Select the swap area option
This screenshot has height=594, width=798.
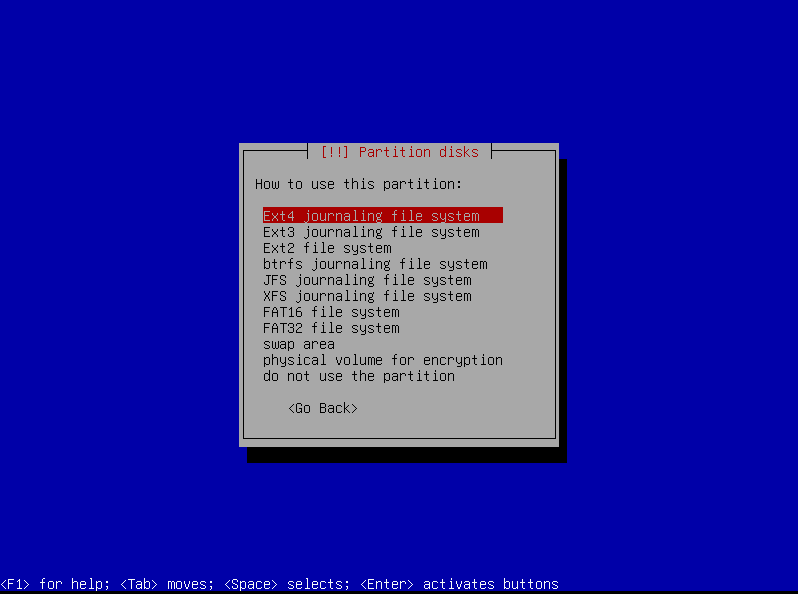(299, 344)
